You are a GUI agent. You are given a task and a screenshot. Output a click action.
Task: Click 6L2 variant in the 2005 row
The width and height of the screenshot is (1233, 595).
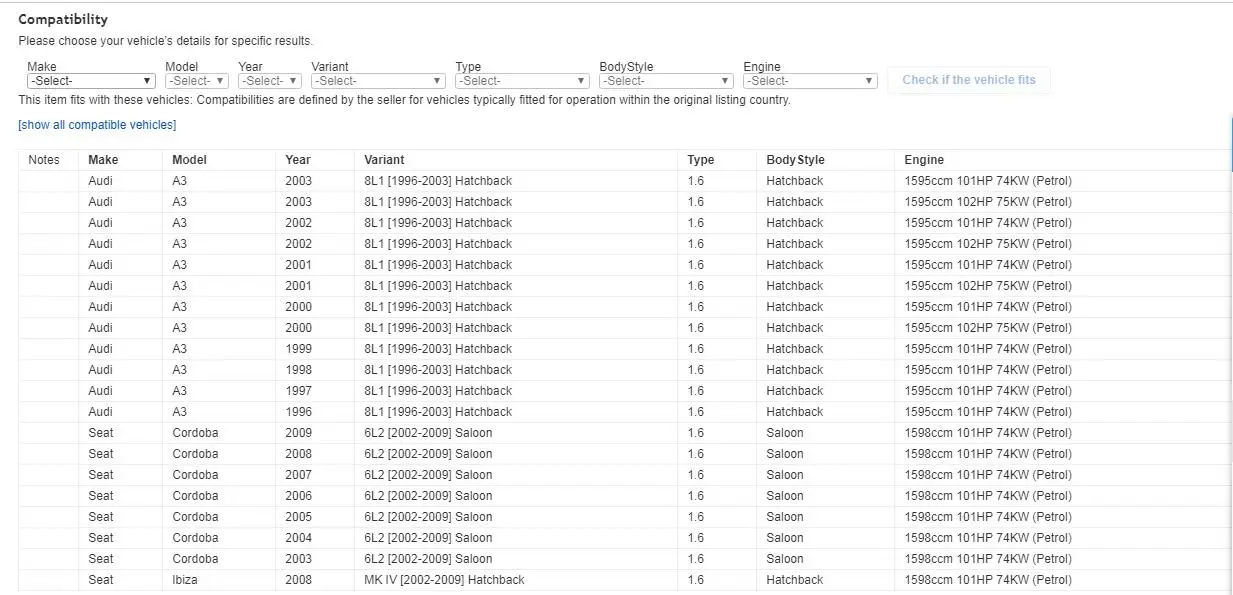(428, 517)
